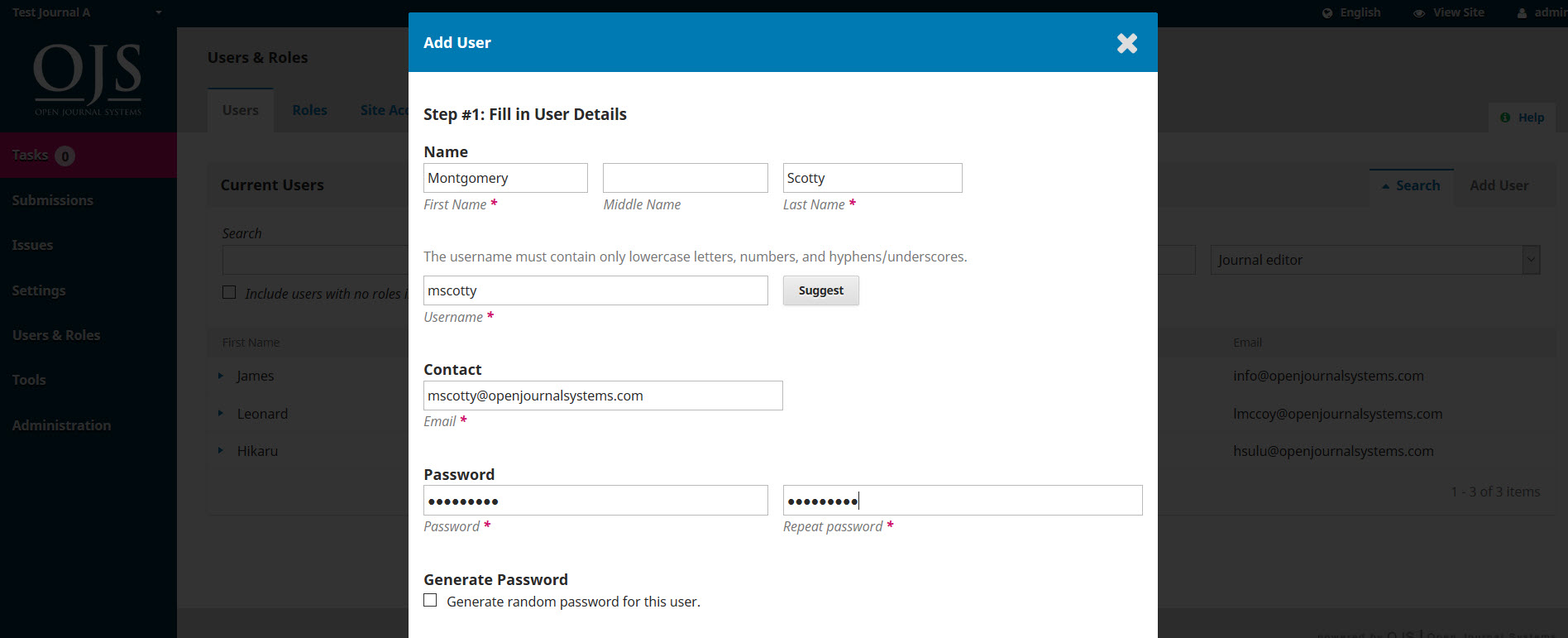The image size is (1568, 638).
Task: Click hsulu@openjournalsystems.com email
Action: click(x=1333, y=451)
